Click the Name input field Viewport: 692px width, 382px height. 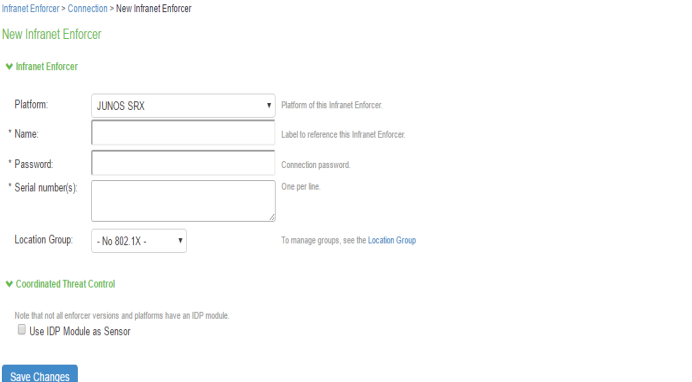(x=183, y=132)
